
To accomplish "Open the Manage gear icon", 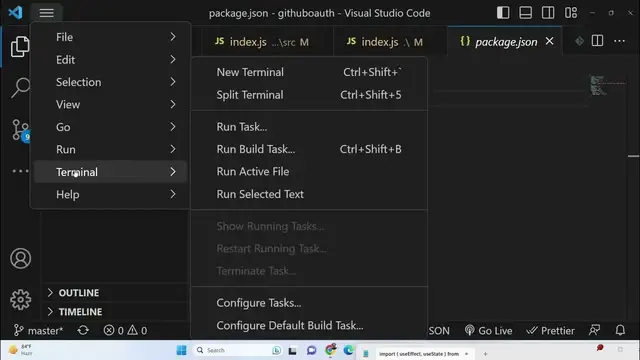I will tap(20, 300).
